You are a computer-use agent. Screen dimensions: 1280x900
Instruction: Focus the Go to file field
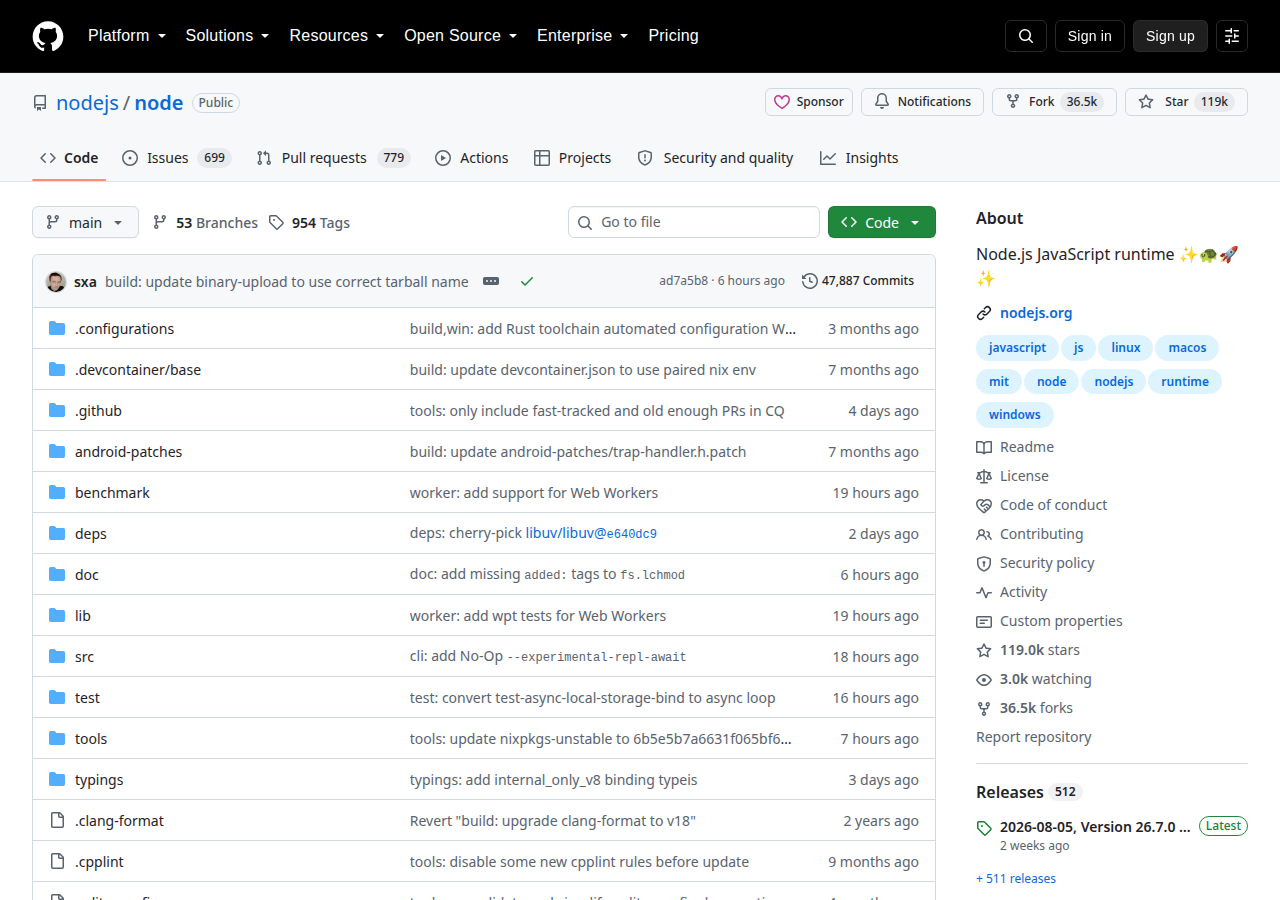(694, 222)
